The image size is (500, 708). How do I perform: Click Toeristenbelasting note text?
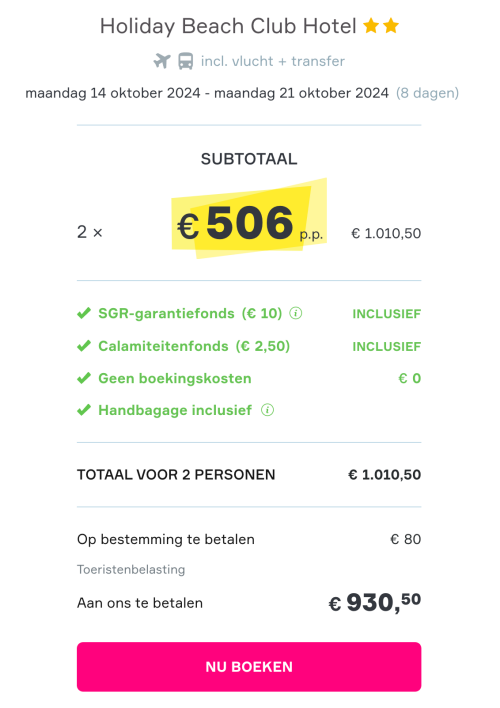point(131,569)
